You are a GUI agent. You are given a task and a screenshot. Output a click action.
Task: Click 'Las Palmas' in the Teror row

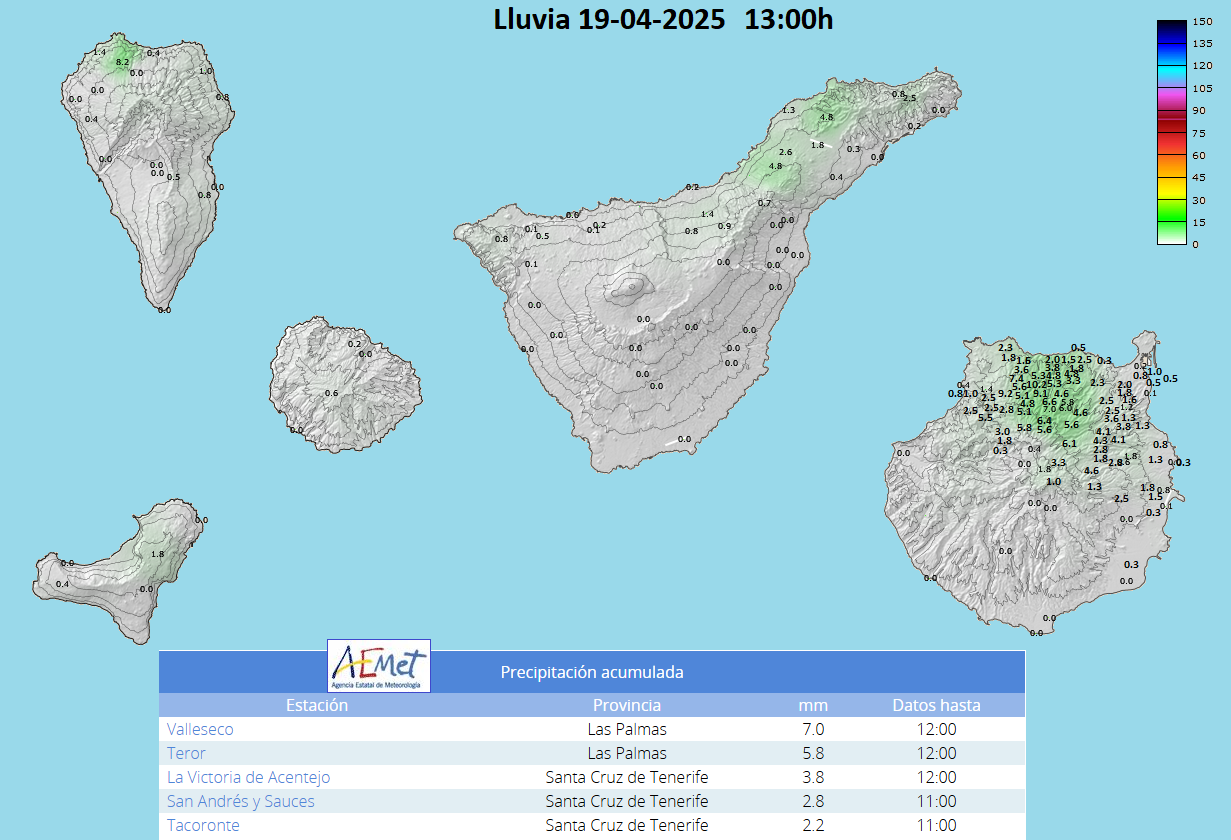point(627,753)
